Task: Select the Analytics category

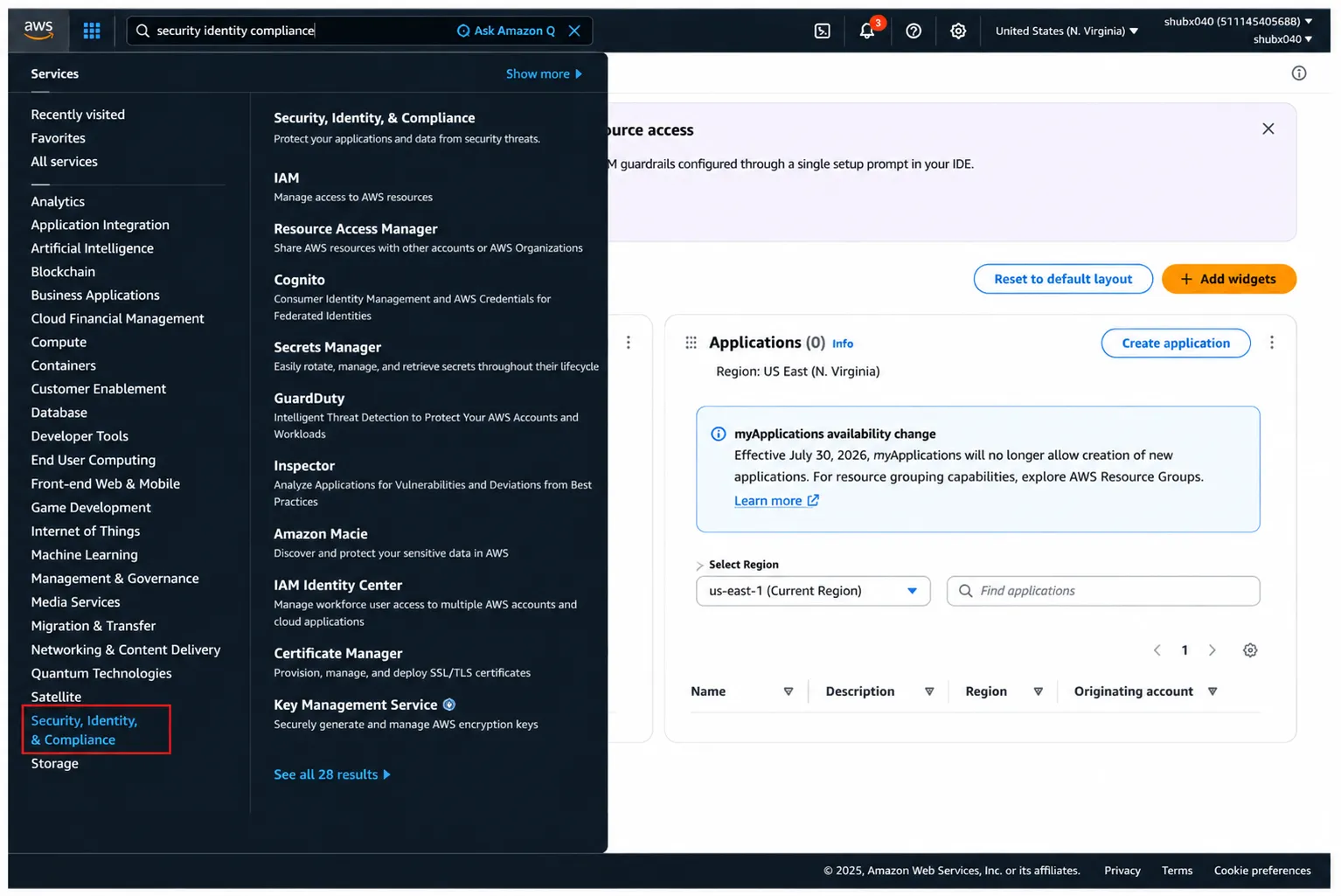Action: click(x=58, y=202)
